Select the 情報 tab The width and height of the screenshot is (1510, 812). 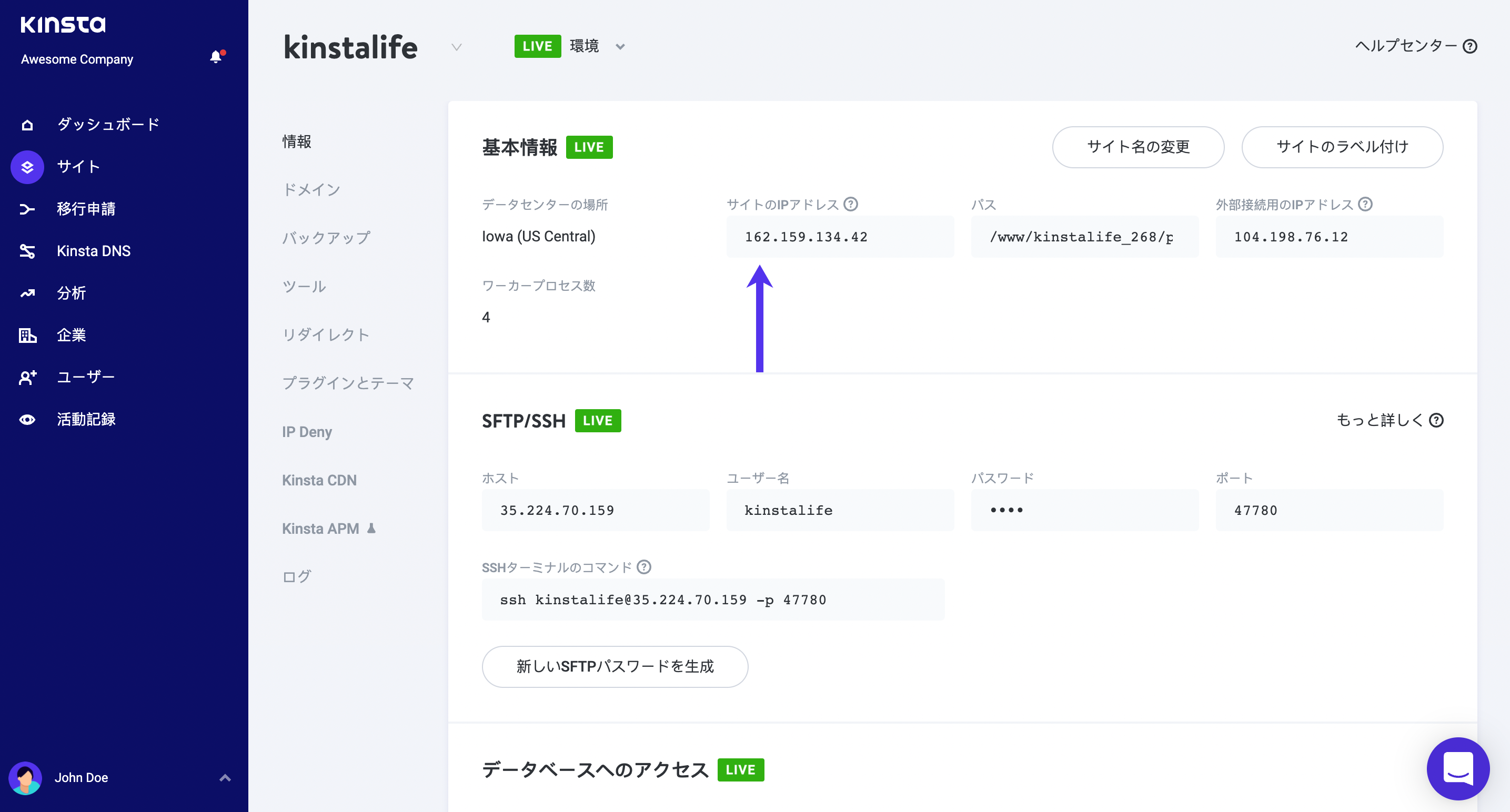(x=297, y=142)
